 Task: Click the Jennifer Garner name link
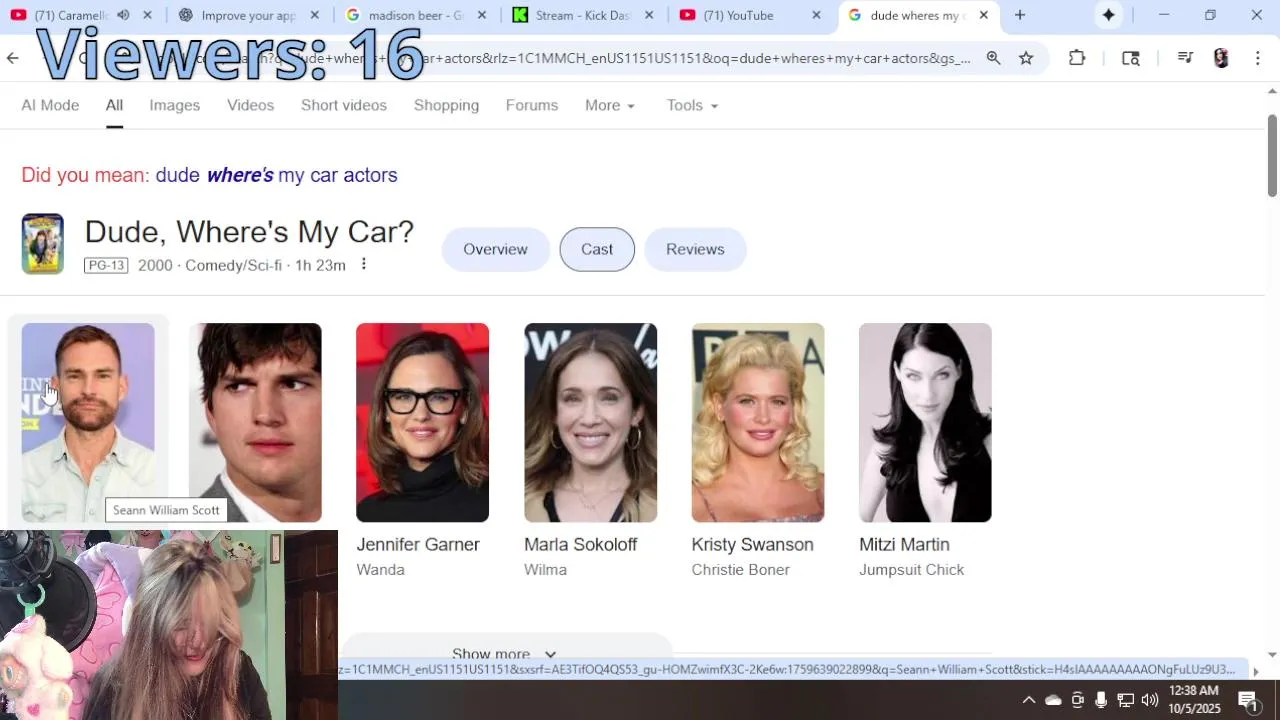pyautogui.click(x=418, y=544)
